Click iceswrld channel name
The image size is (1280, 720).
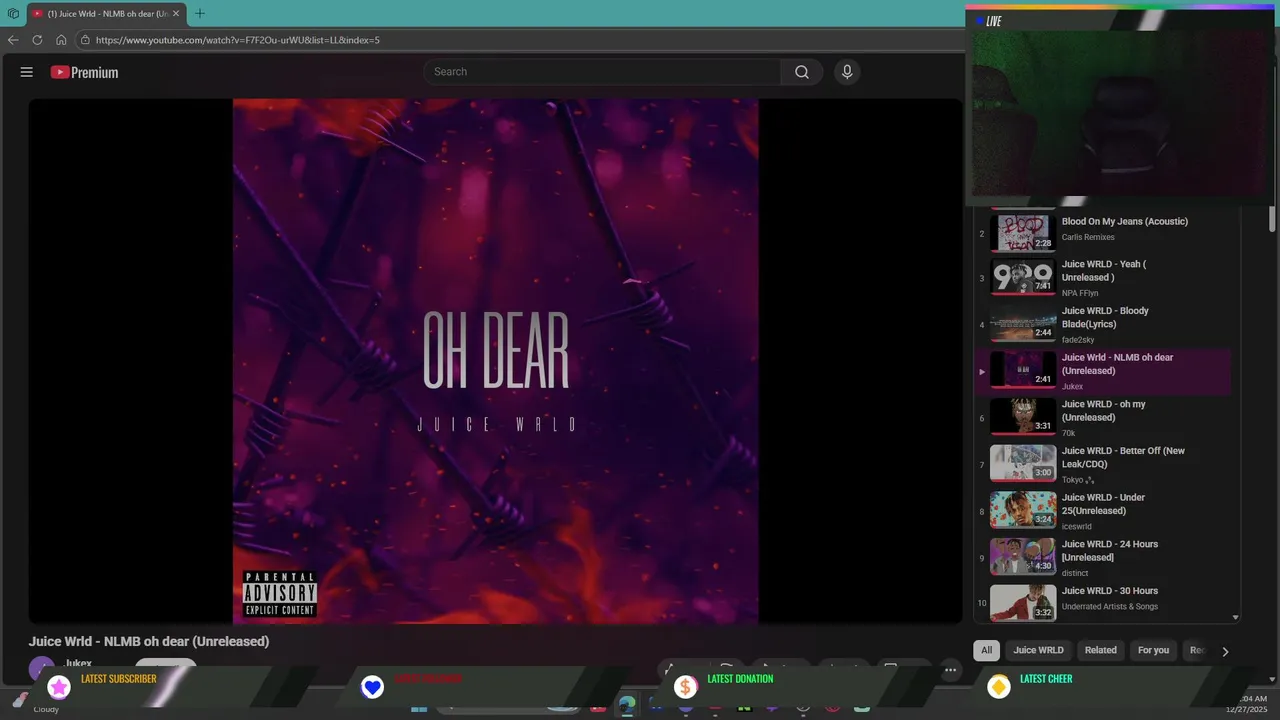point(1077,526)
